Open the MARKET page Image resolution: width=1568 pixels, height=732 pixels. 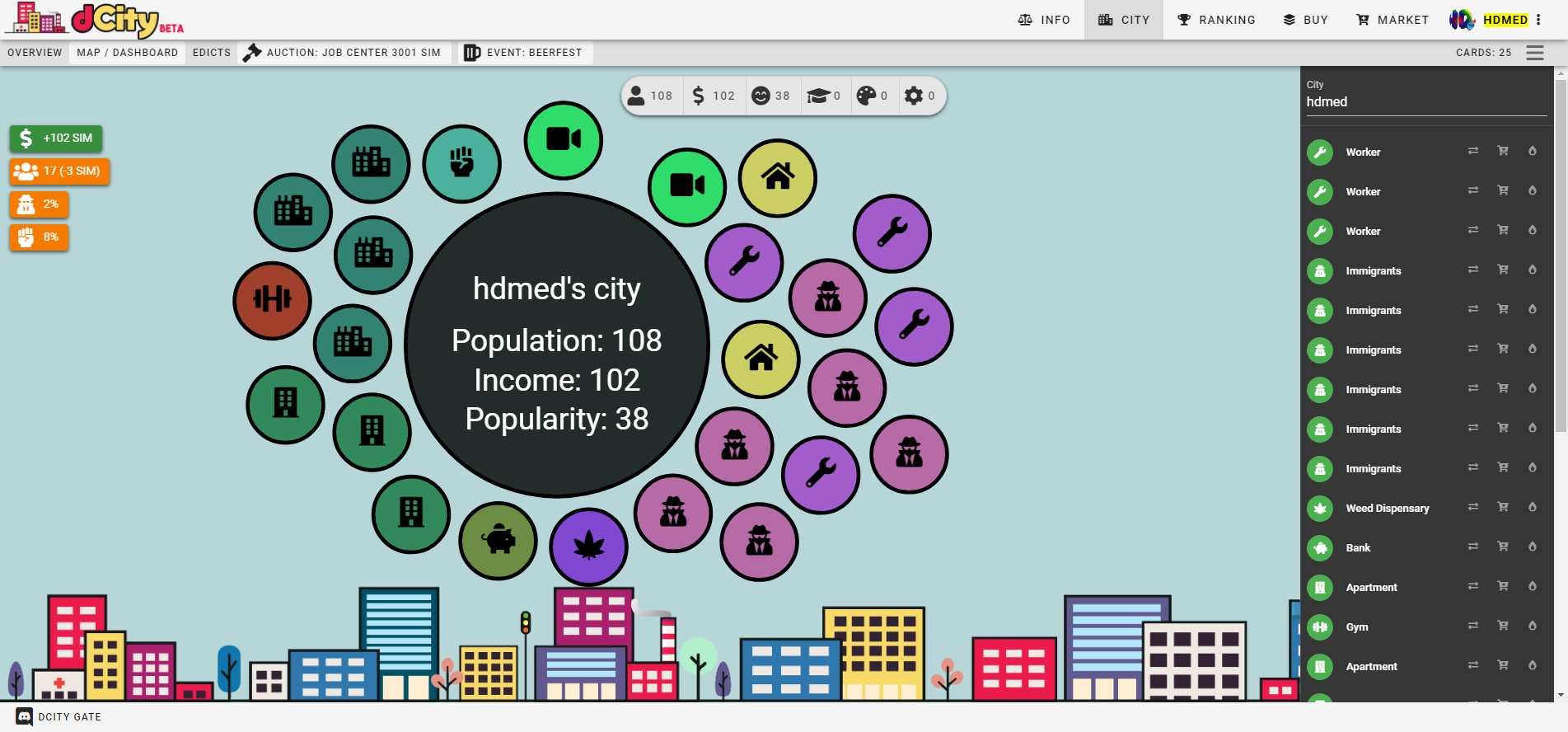(1392, 20)
